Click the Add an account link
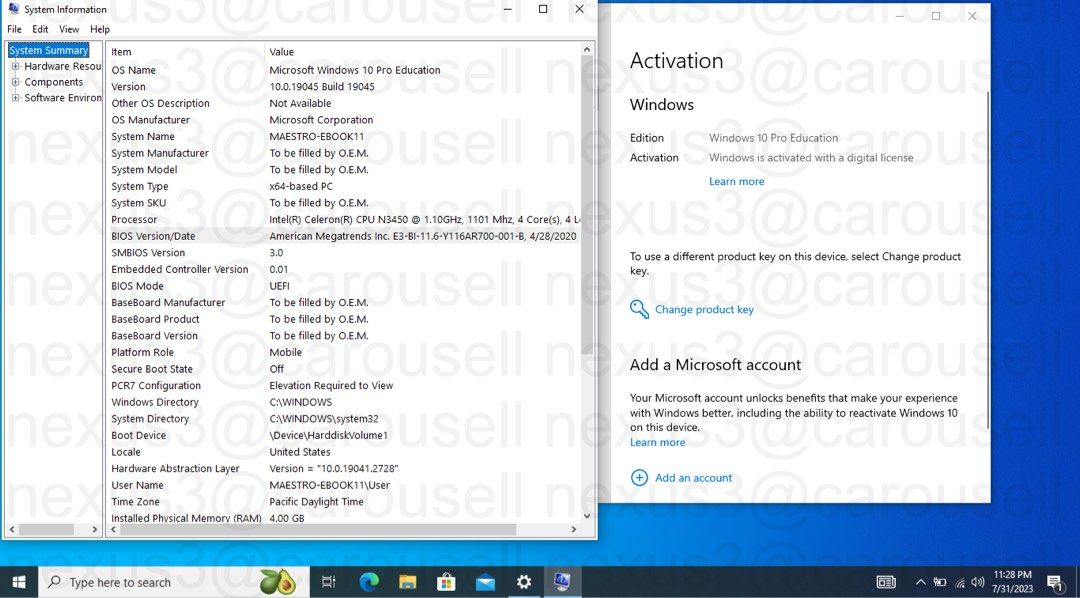This screenshot has height=598, width=1080. coord(693,478)
